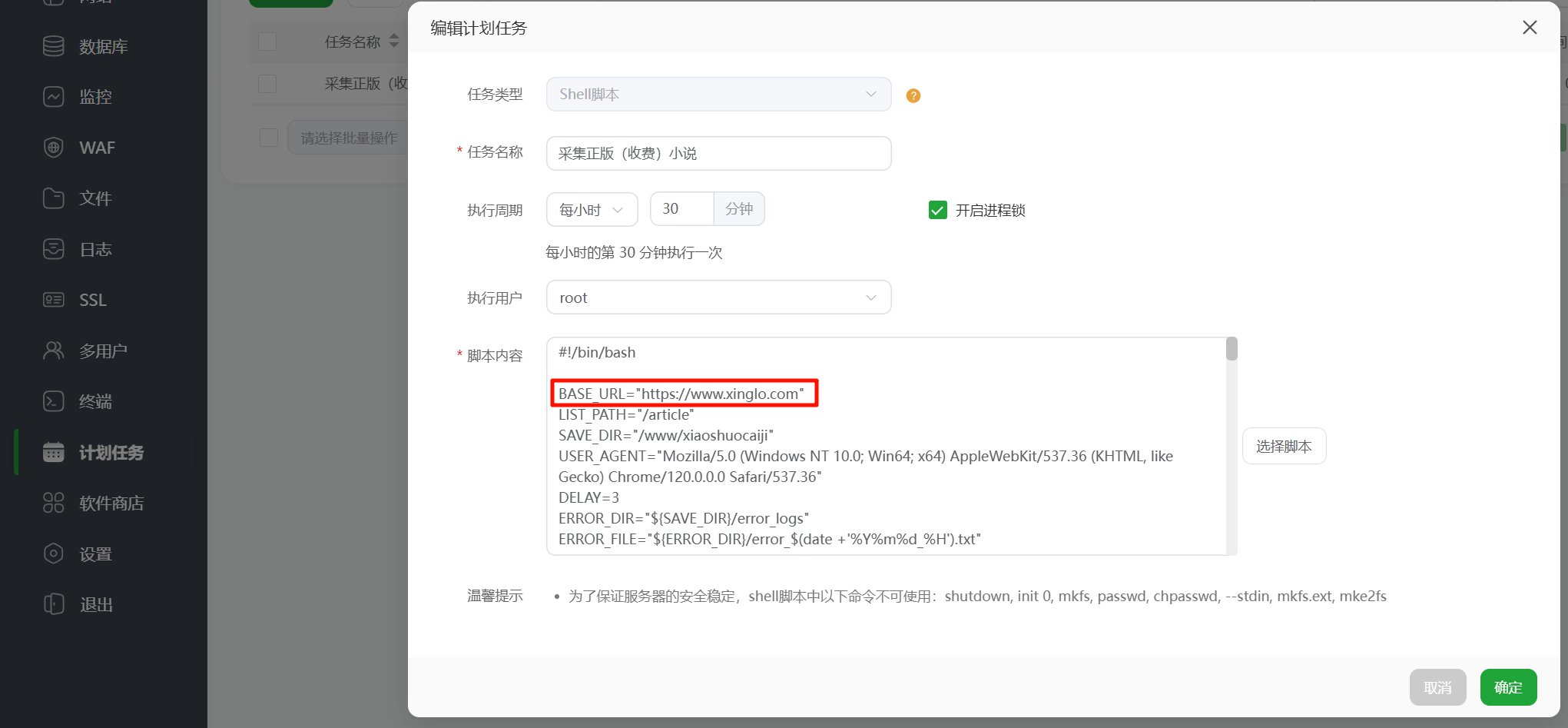Click the script content scrollbar thumb
1568x728 pixels.
pos(1232,350)
